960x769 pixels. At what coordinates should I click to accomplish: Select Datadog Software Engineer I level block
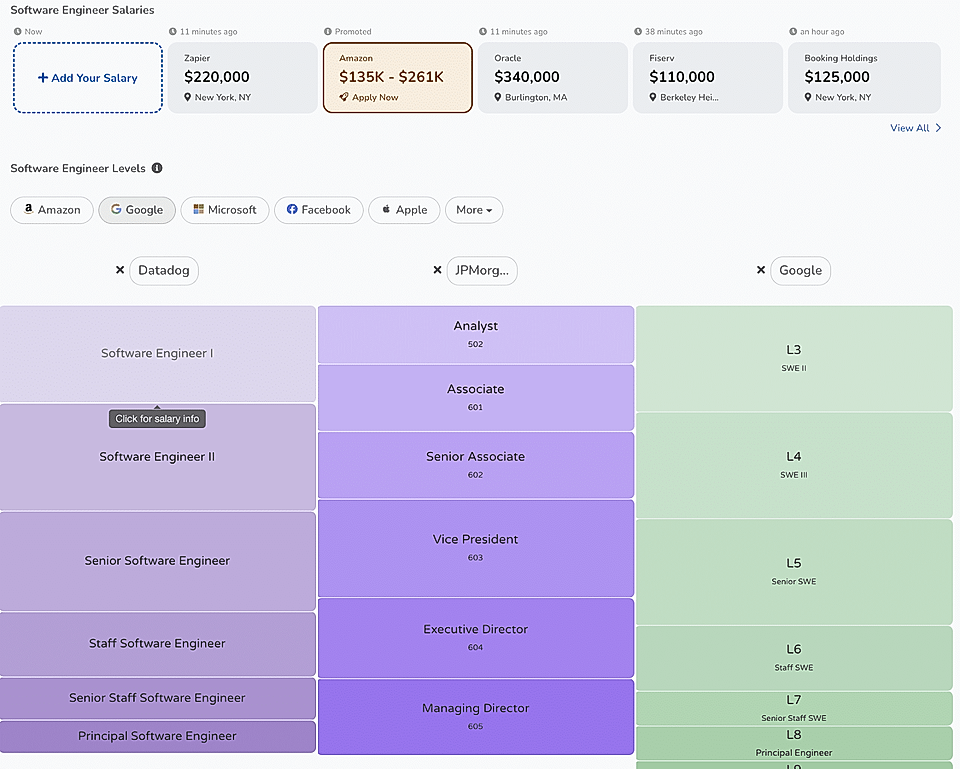pyautogui.click(x=157, y=354)
